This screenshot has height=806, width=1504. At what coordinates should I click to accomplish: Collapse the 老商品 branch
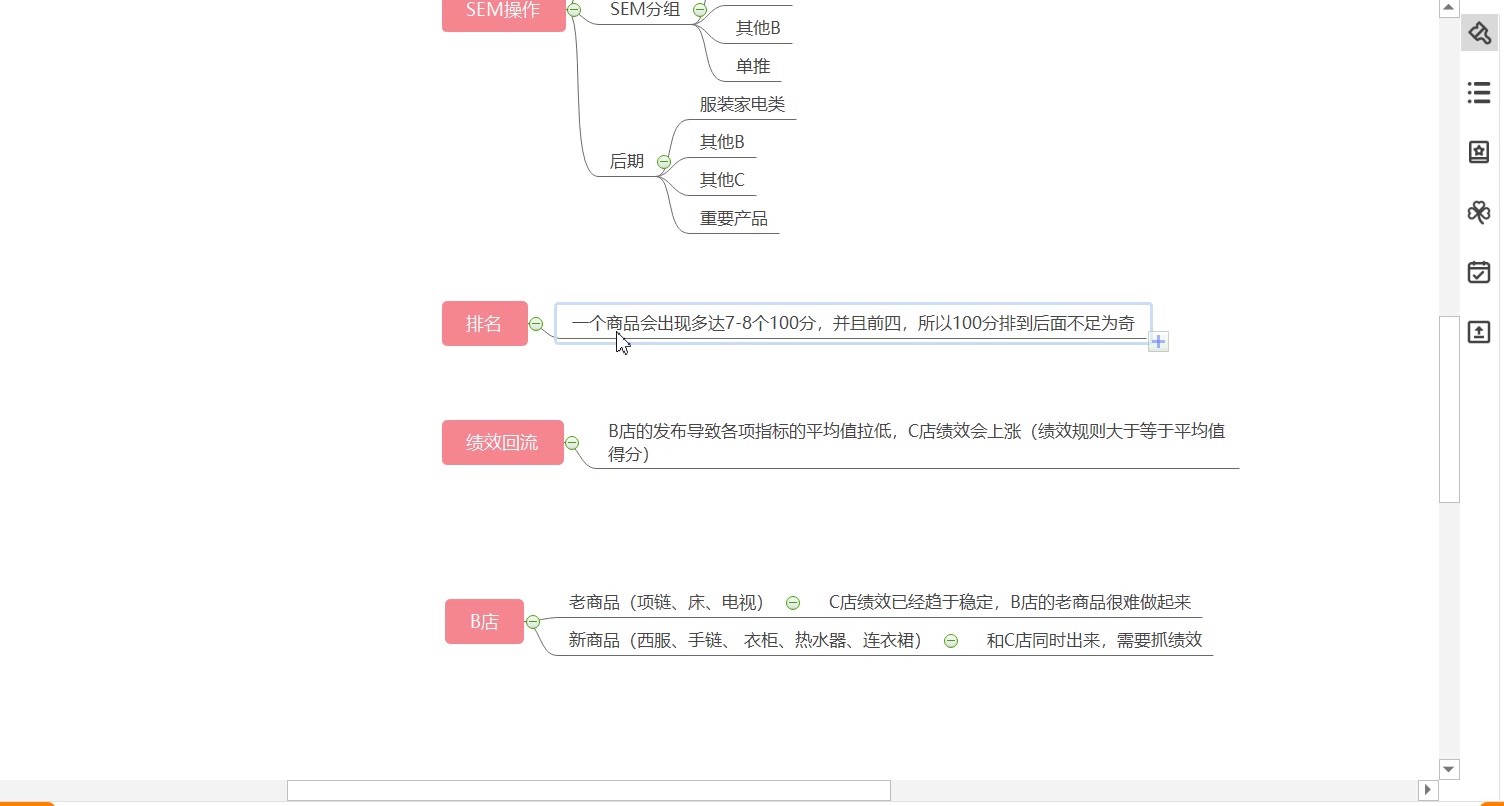click(793, 602)
